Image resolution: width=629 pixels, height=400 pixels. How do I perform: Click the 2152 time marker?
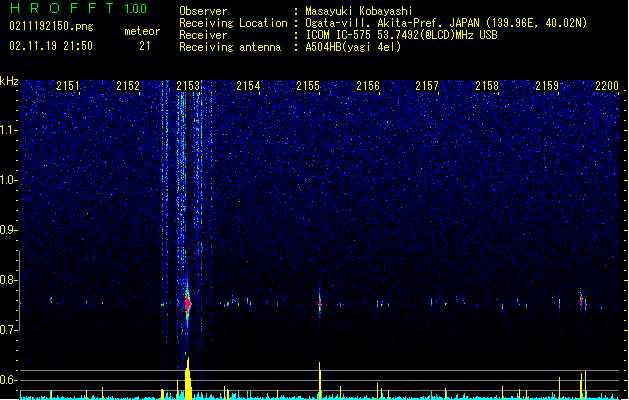[x=128, y=86]
